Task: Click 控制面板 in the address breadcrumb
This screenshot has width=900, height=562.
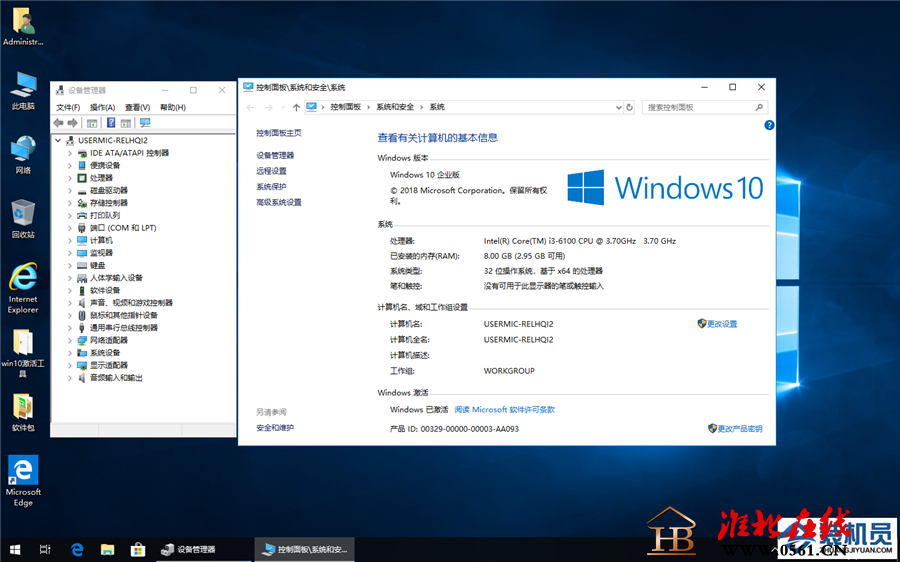Action: 346,107
